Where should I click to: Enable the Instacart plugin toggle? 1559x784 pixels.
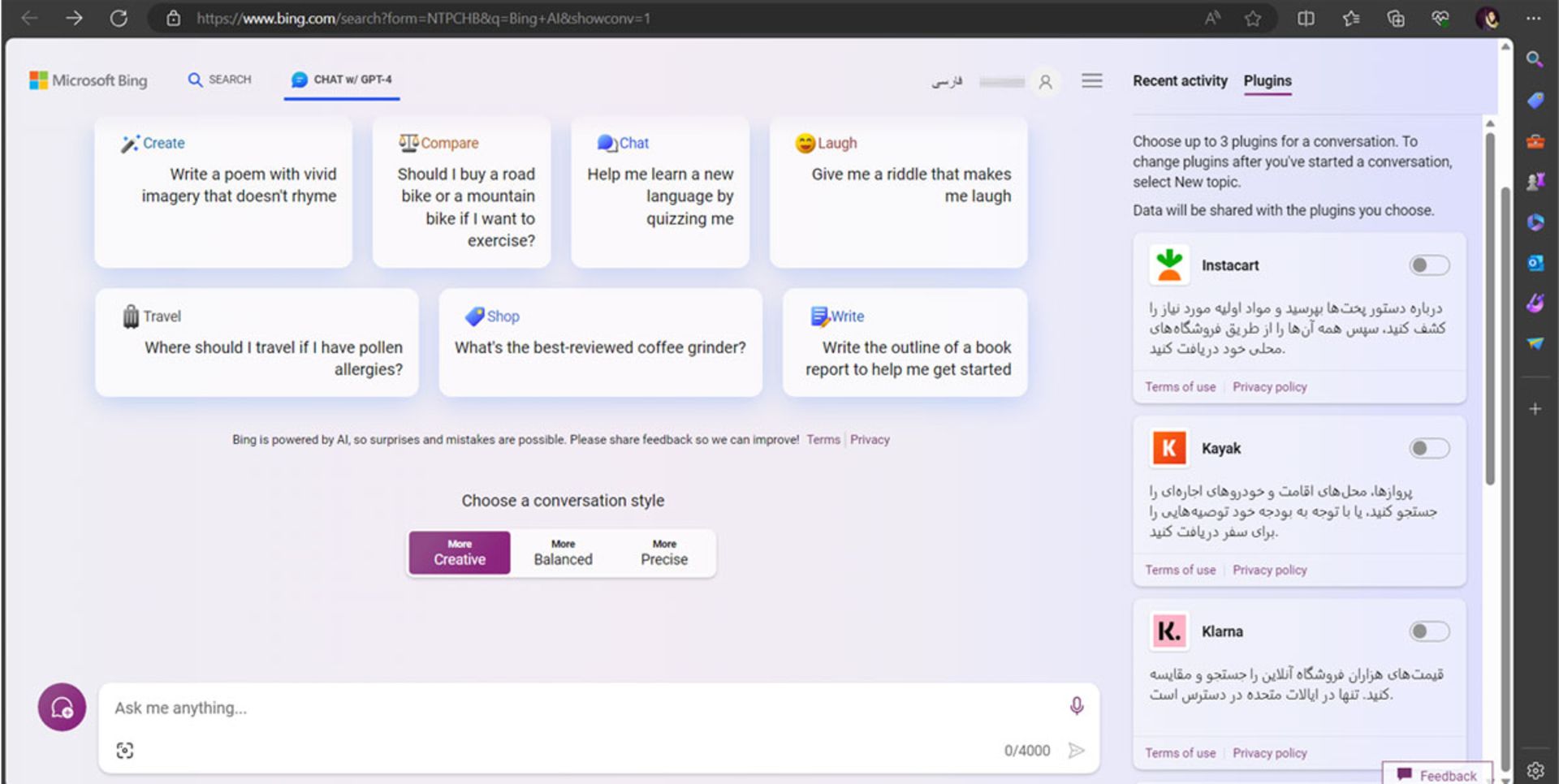coord(1428,265)
